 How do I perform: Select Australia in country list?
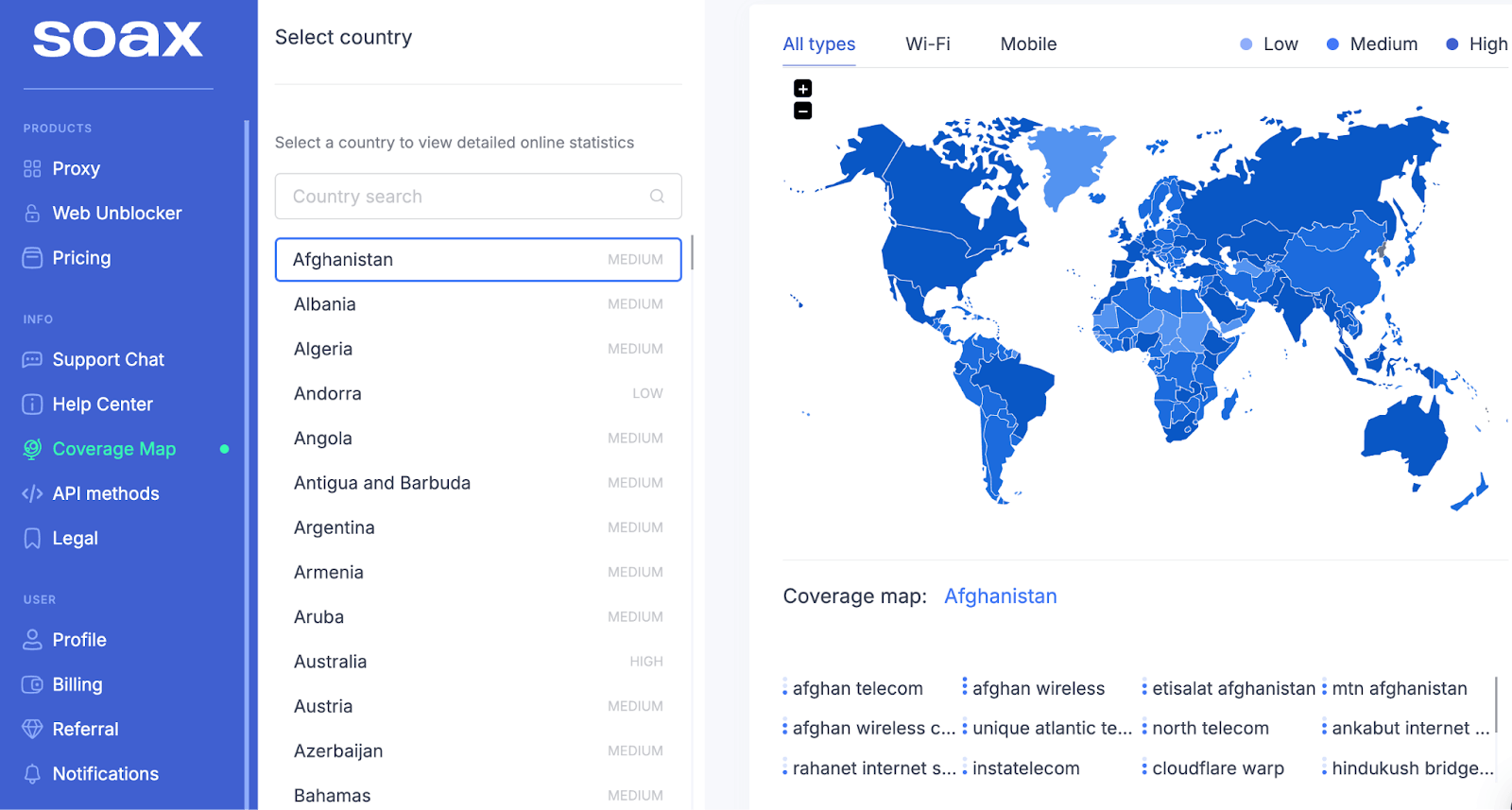click(478, 662)
